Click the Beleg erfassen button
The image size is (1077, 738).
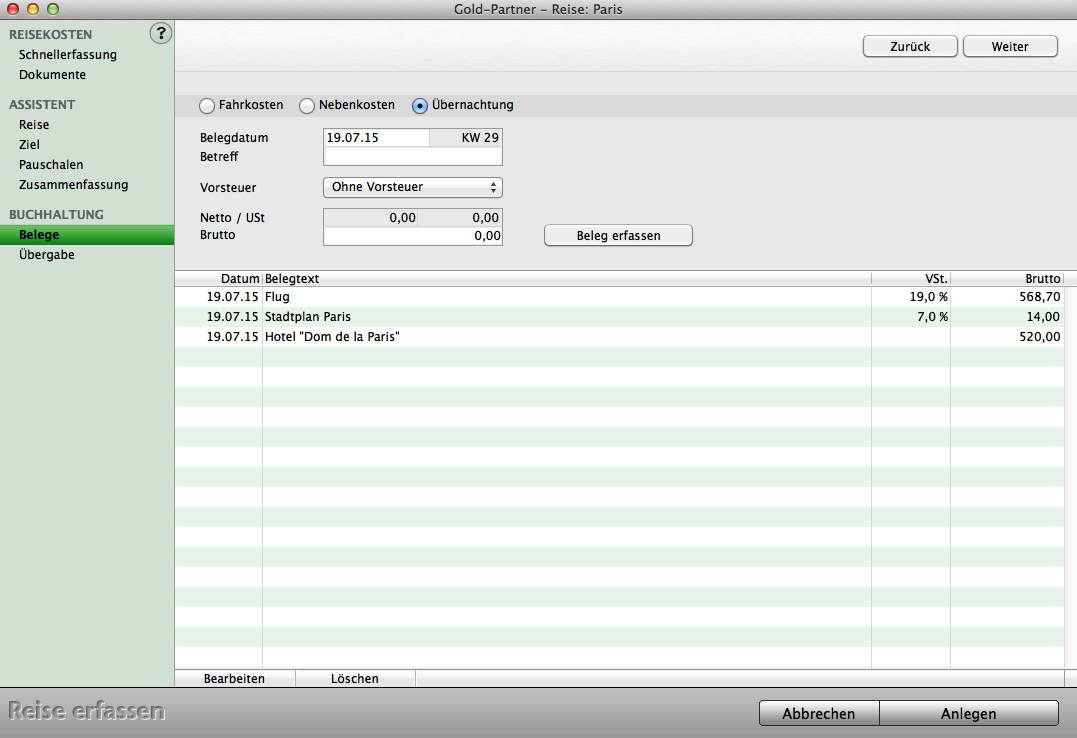tap(618, 236)
